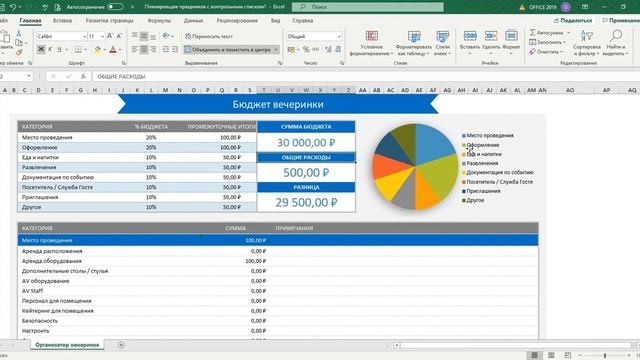Image resolution: width=640 pixels, height=360 pixels.
Task: Toggle italic formatting button
Action: point(50,49)
